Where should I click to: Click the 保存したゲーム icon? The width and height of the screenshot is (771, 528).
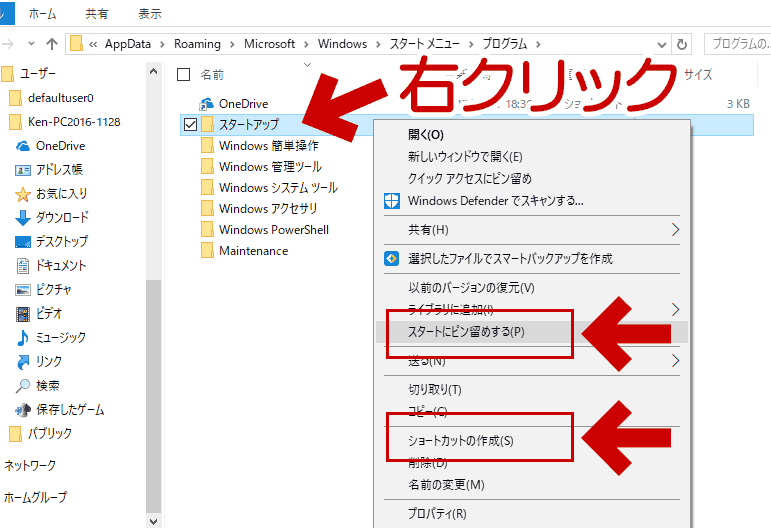click(x=23, y=410)
